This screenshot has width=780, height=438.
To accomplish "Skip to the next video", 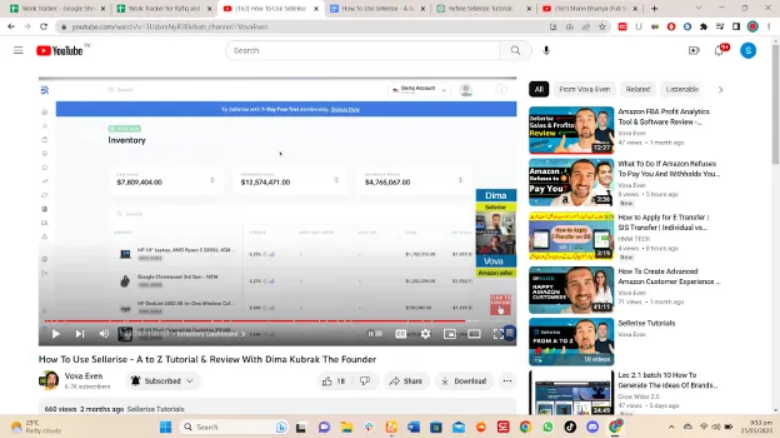I will [x=80, y=334].
